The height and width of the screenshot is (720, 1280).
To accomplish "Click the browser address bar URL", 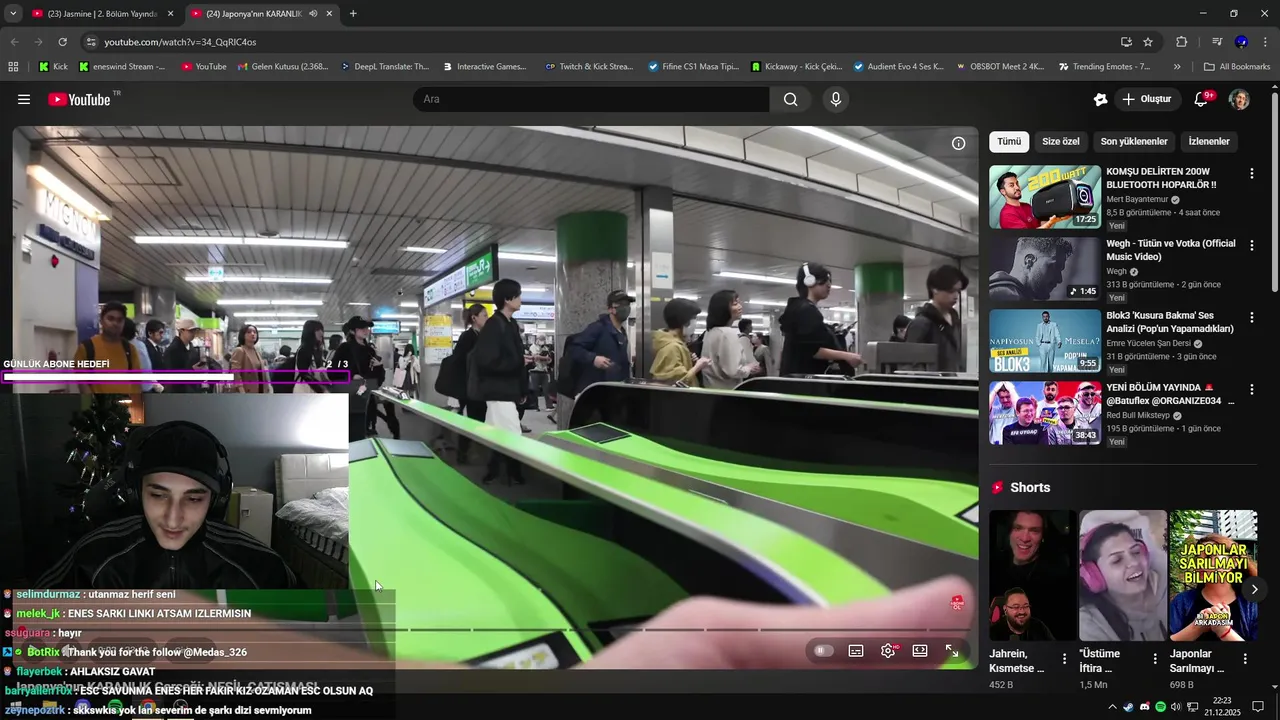I will [x=180, y=42].
